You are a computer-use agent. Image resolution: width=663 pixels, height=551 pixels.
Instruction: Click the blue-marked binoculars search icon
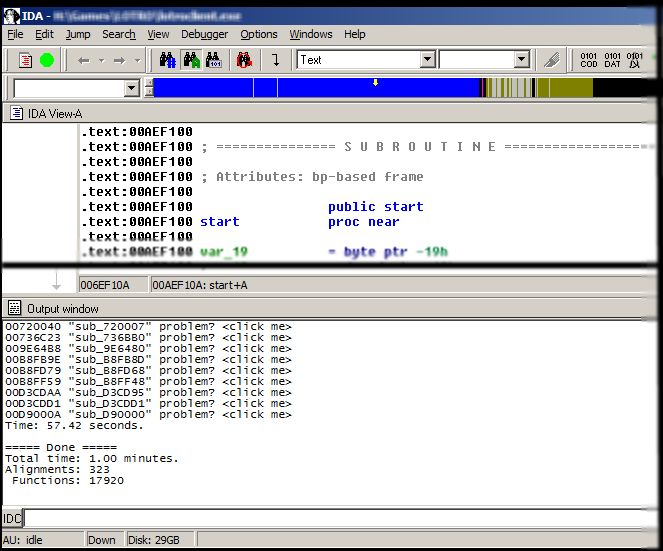coord(168,60)
